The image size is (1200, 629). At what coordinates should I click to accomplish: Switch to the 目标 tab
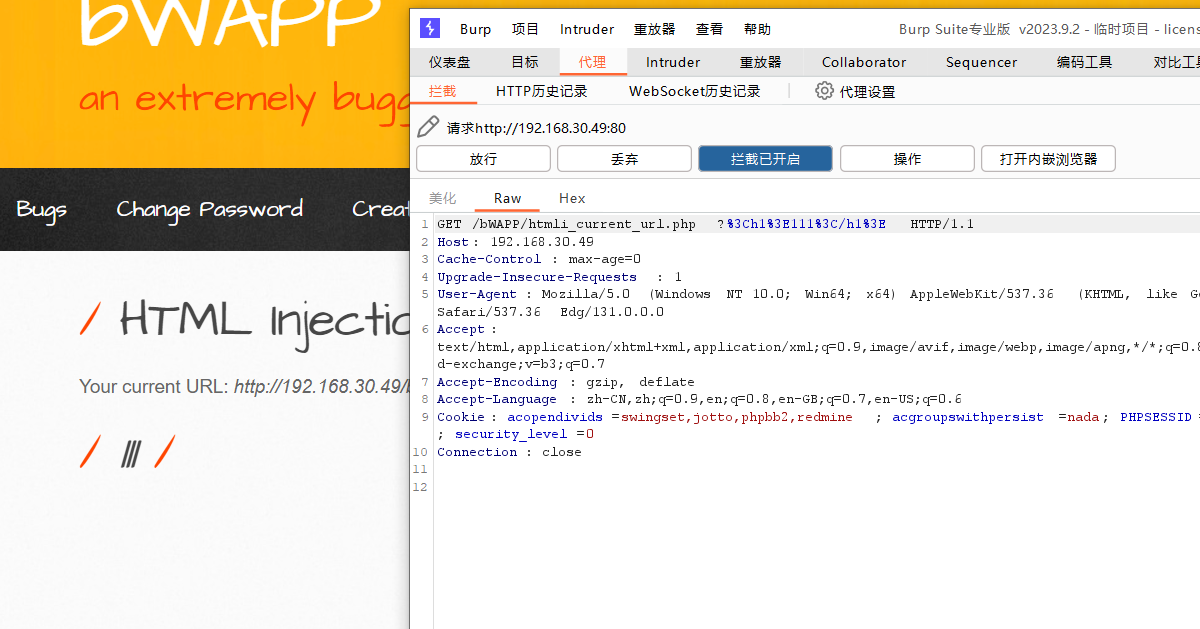[x=525, y=62]
